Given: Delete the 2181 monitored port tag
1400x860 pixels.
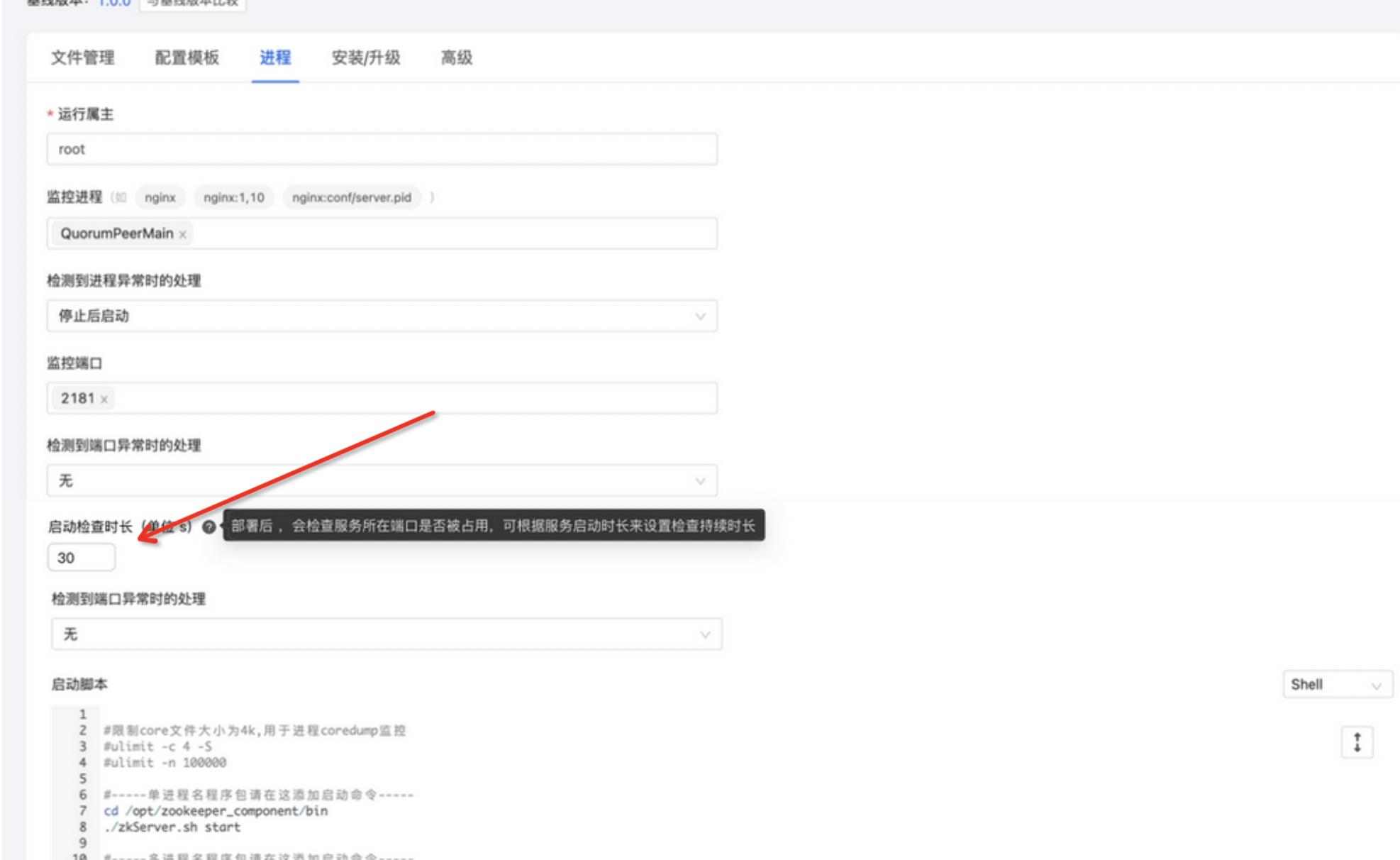Looking at the screenshot, I should click(x=104, y=399).
